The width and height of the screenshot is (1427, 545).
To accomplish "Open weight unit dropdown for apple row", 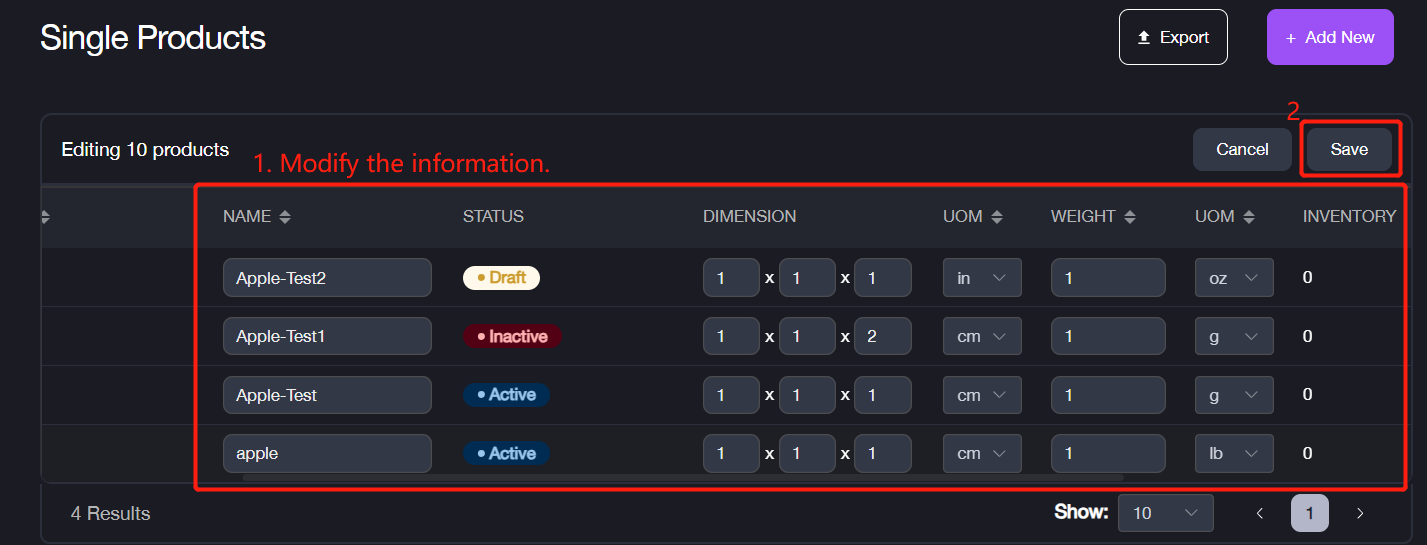I will [1234, 453].
